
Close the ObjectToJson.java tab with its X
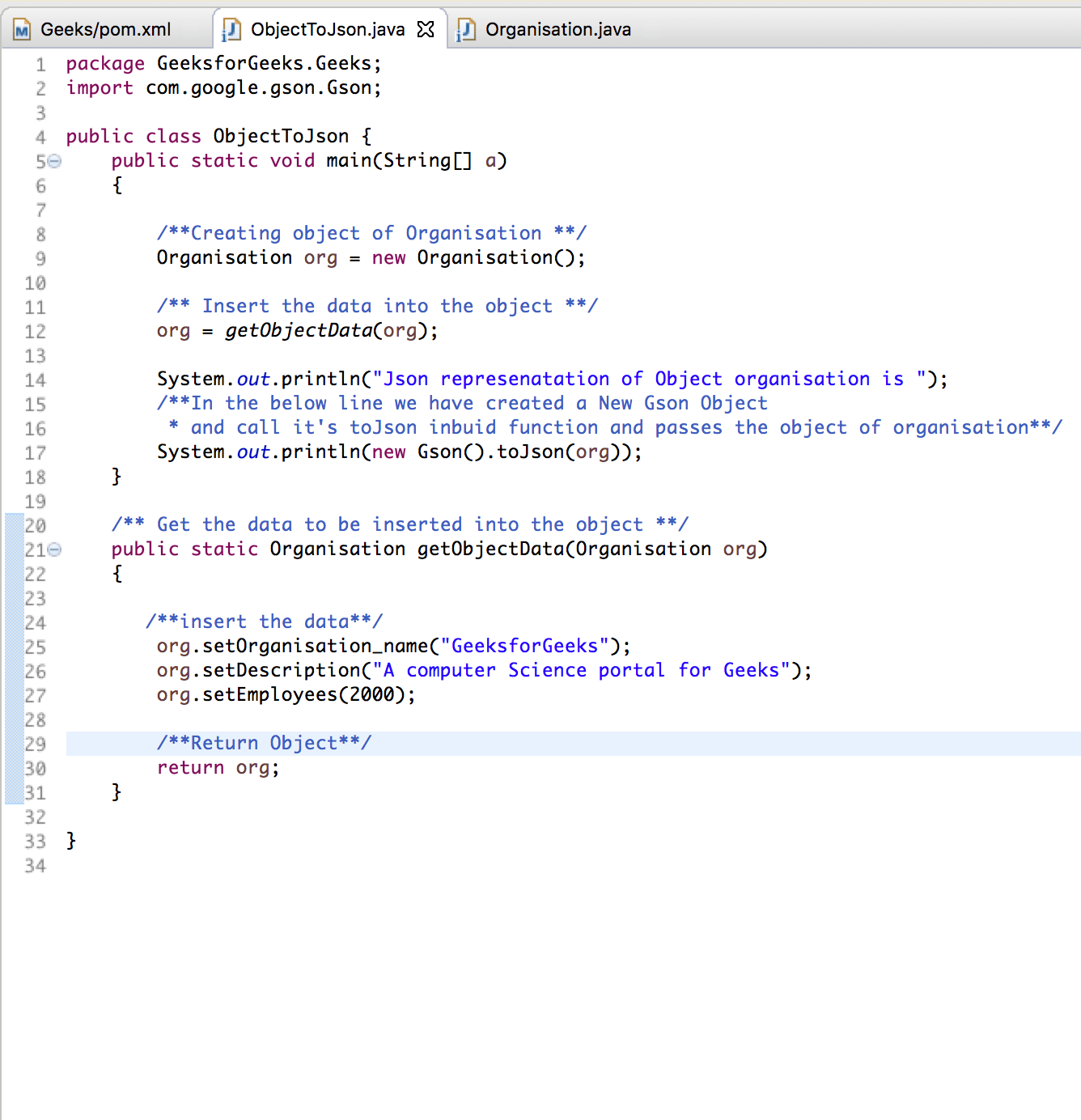click(426, 28)
